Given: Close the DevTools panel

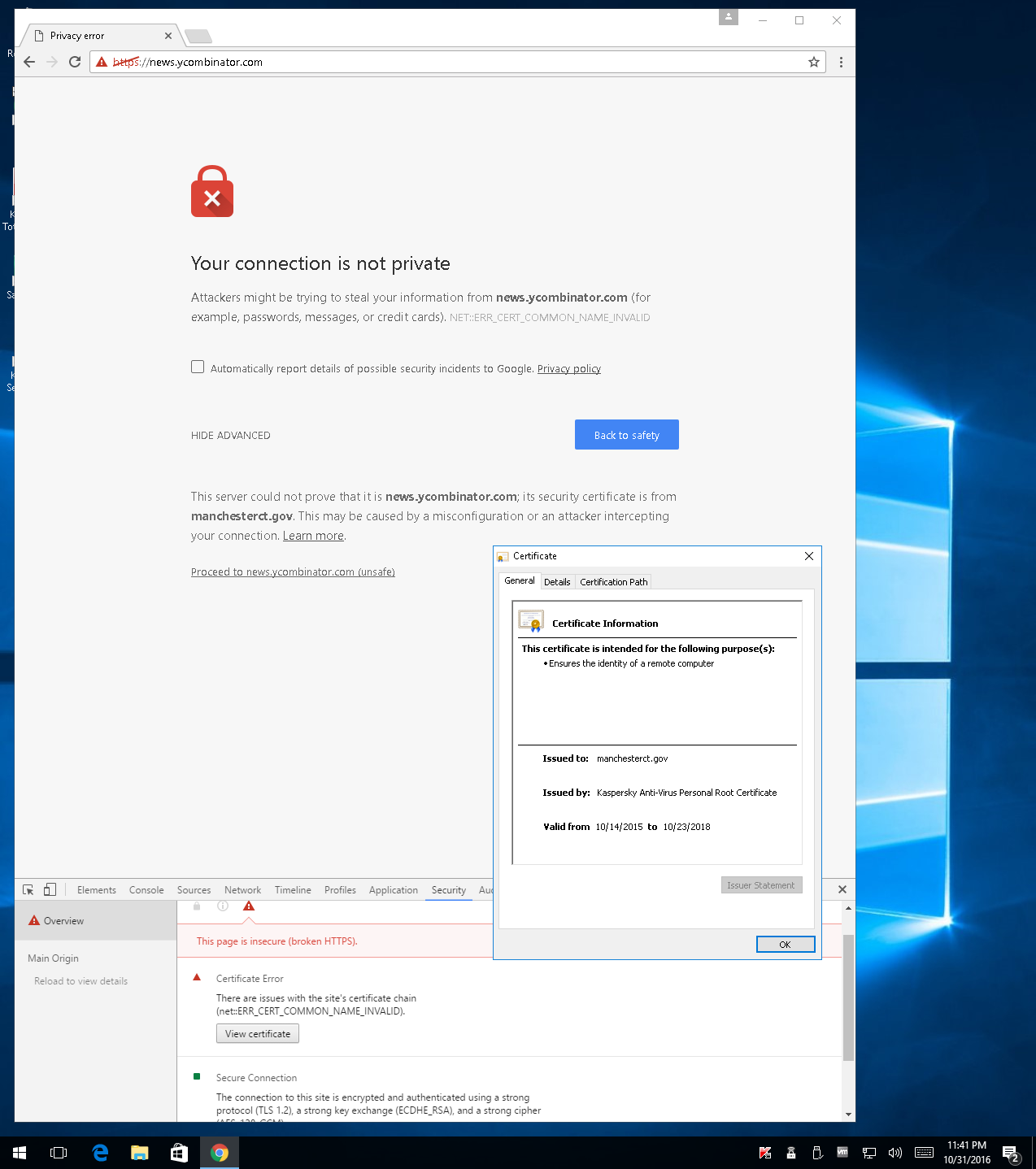Looking at the screenshot, I should 842,889.
